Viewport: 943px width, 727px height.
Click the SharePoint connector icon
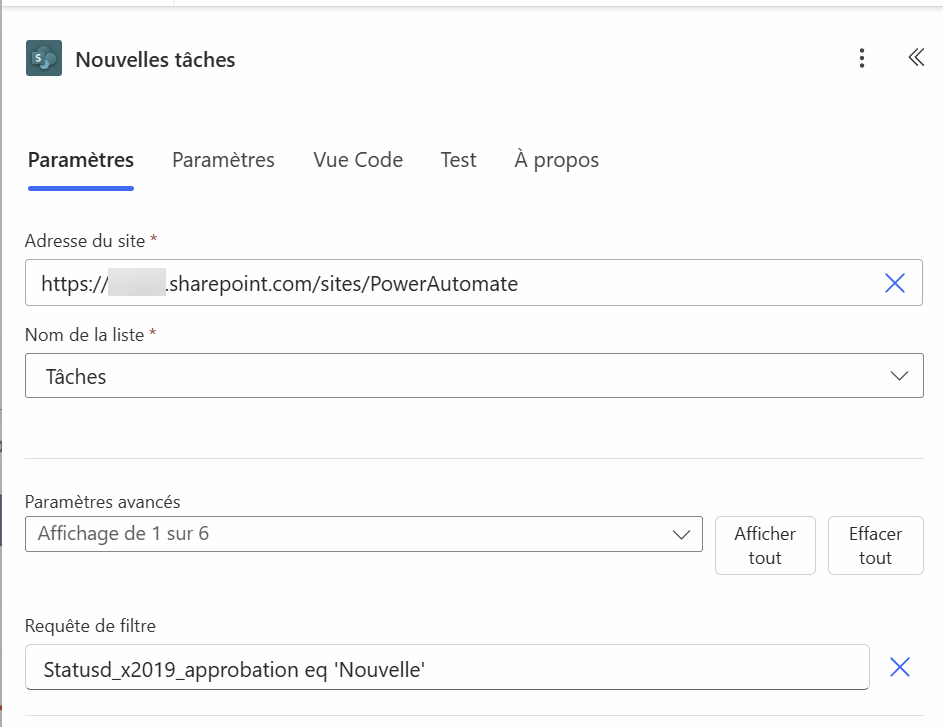(44, 58)
